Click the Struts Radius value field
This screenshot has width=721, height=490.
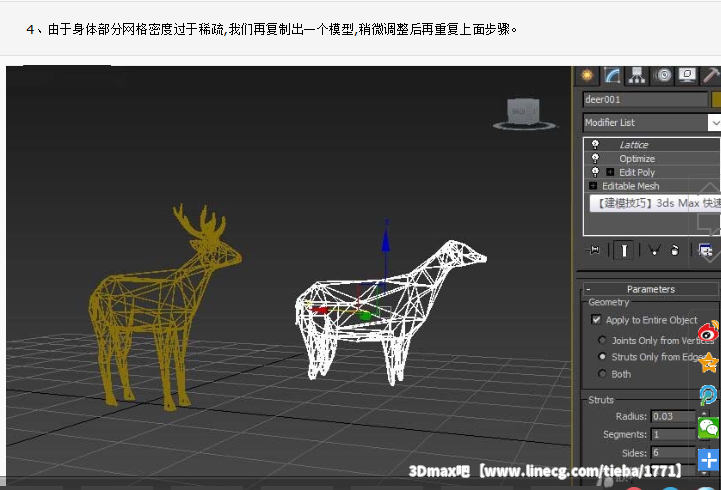674,416
